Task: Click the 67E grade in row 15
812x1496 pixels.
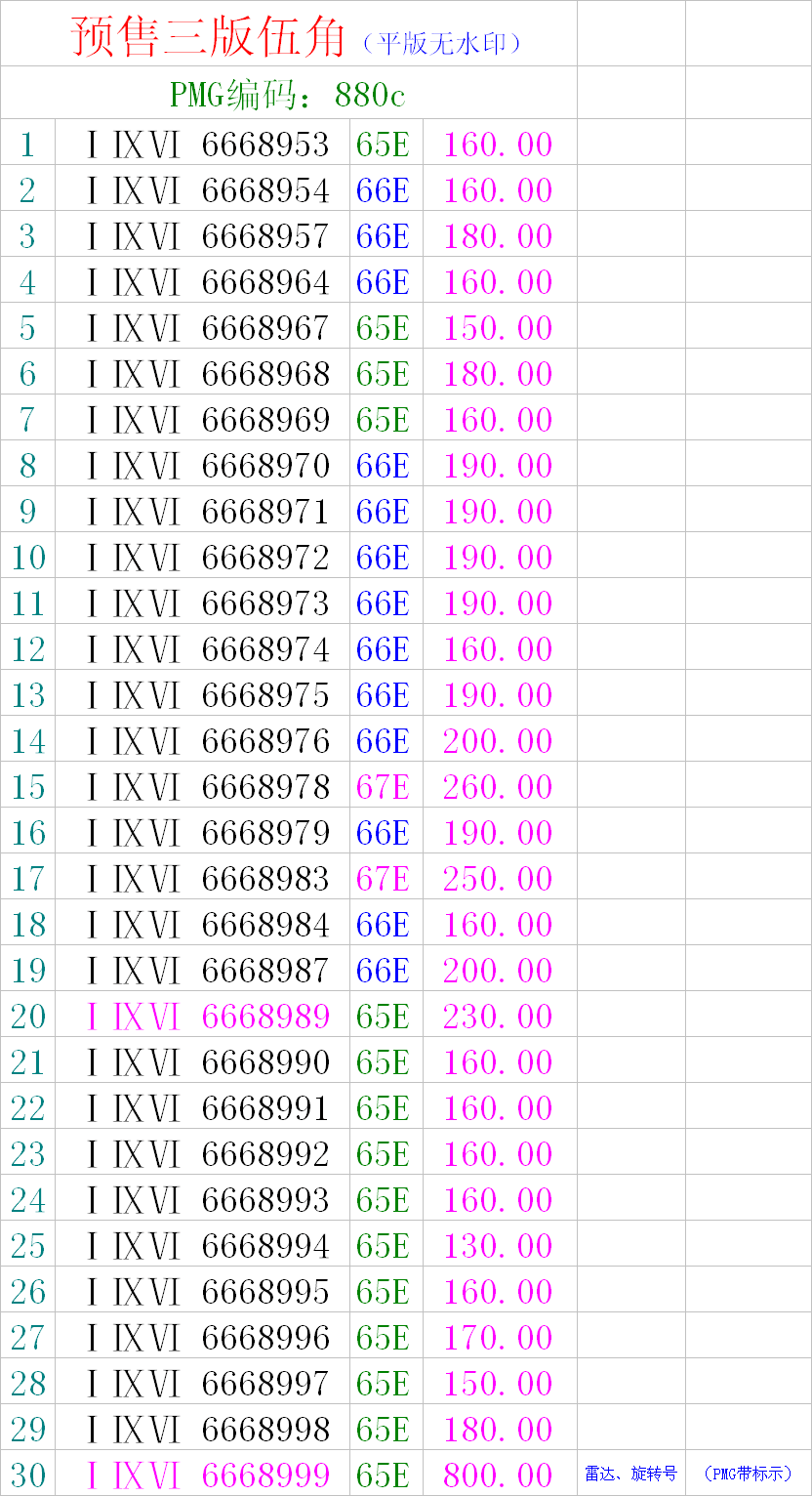Action: 383,787
